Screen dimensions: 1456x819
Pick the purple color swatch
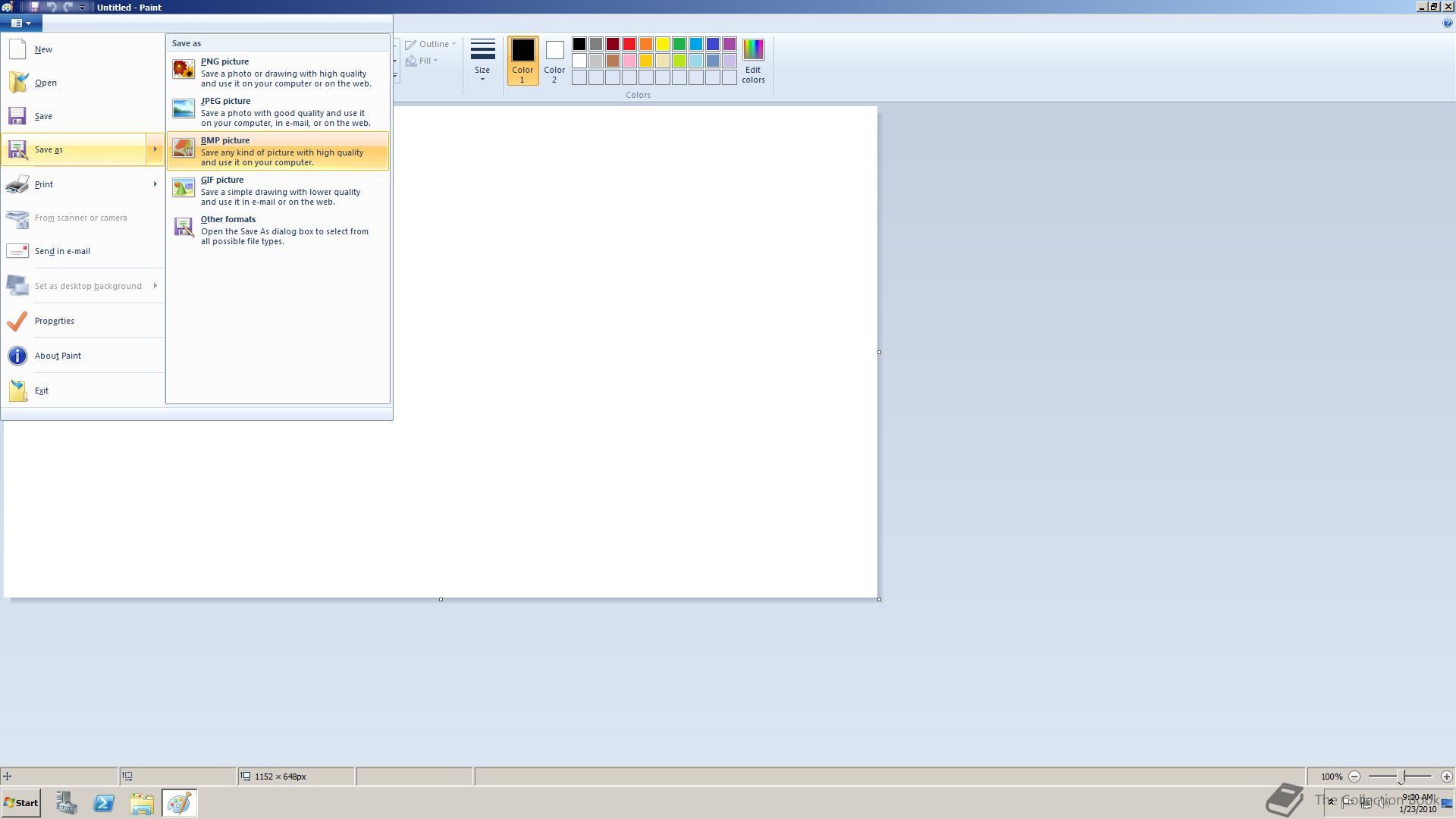click(x=730, y=44)
